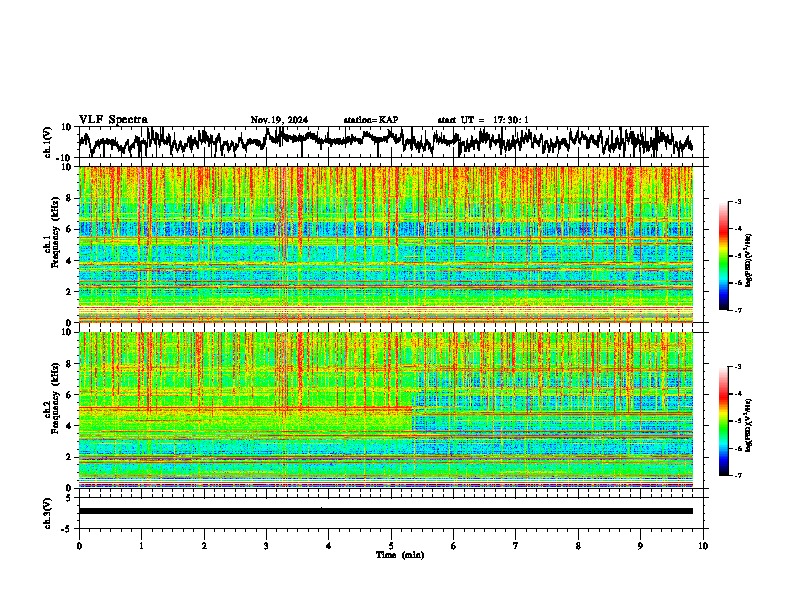The width and height of the screenshot is (792, 612).
Task: Click time axis tick label "2"
Action: coord(204,546)
